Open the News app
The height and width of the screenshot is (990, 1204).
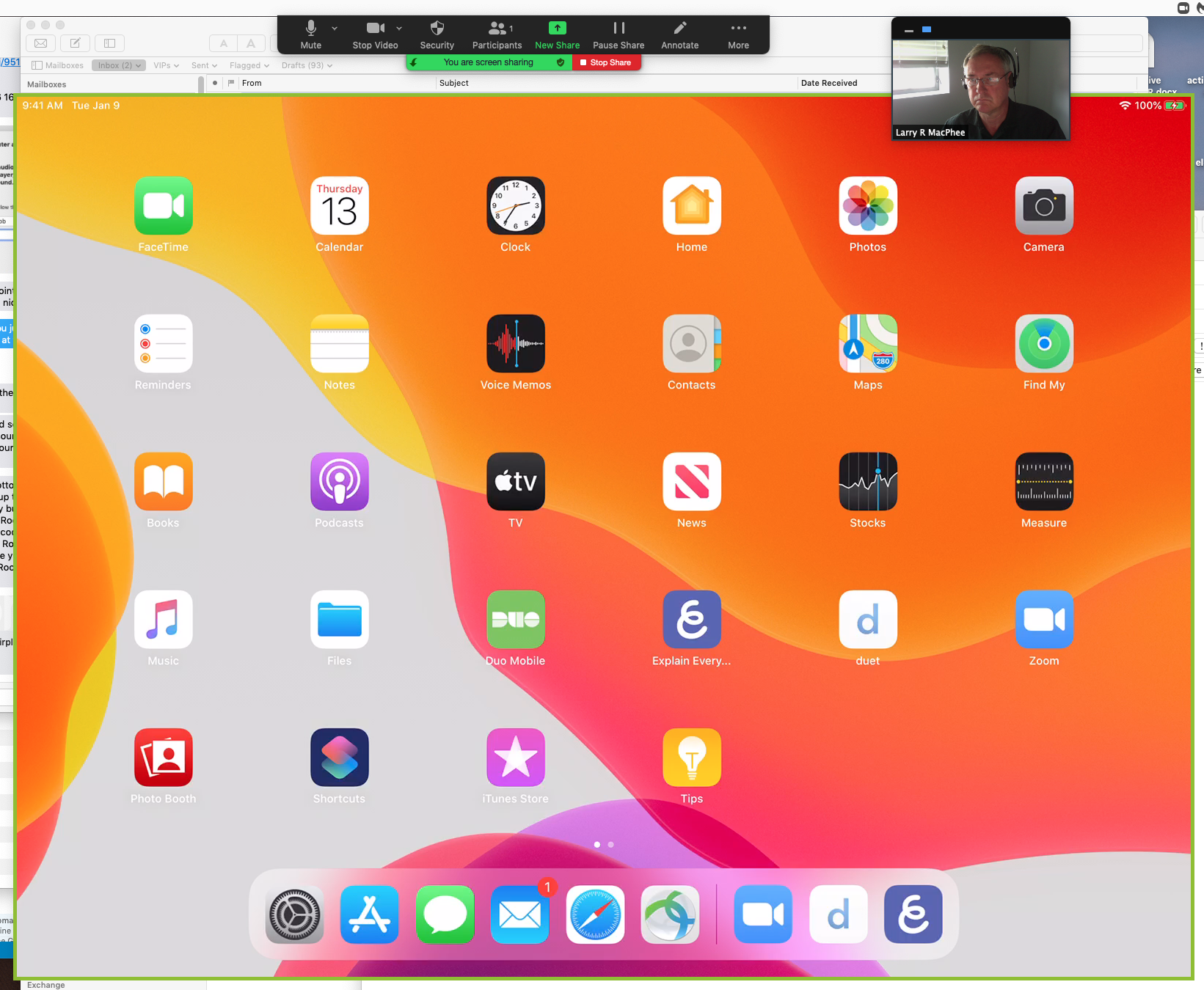click(x=692, y=481)
